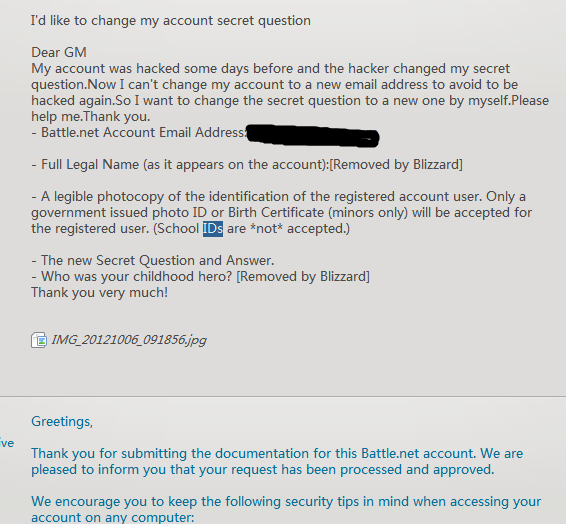
Task: Click "[Removed by Blizzard]" after Full Legal Name
Action: coord(396,165)
